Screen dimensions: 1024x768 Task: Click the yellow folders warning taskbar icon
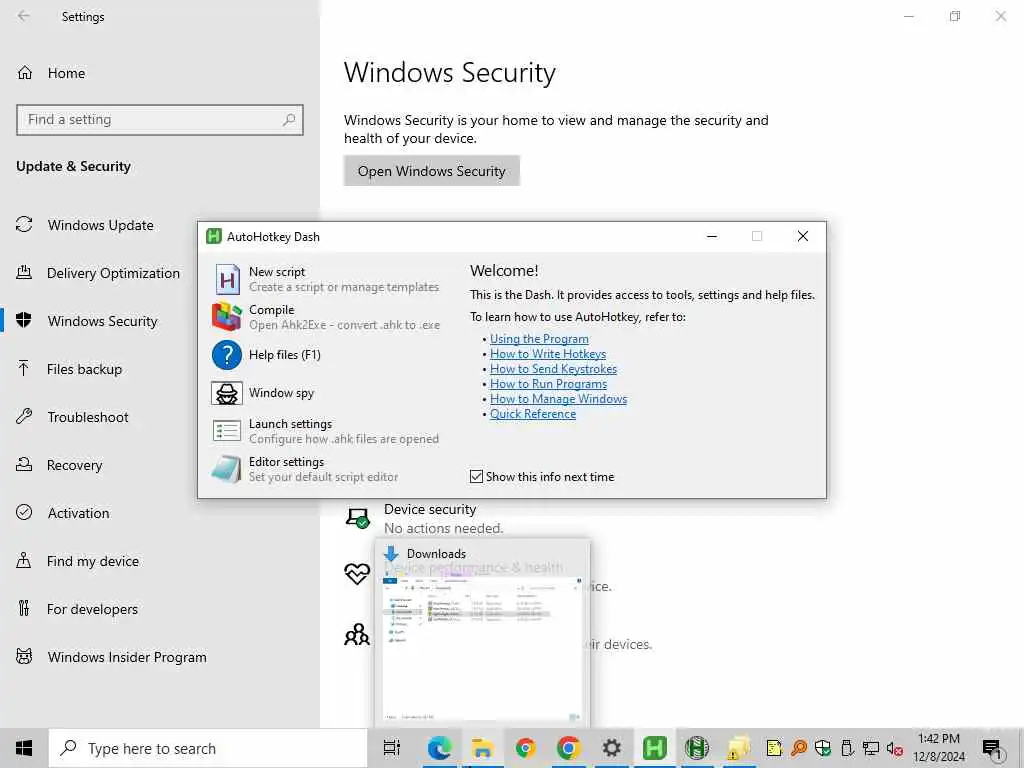(x=739, y=748)
